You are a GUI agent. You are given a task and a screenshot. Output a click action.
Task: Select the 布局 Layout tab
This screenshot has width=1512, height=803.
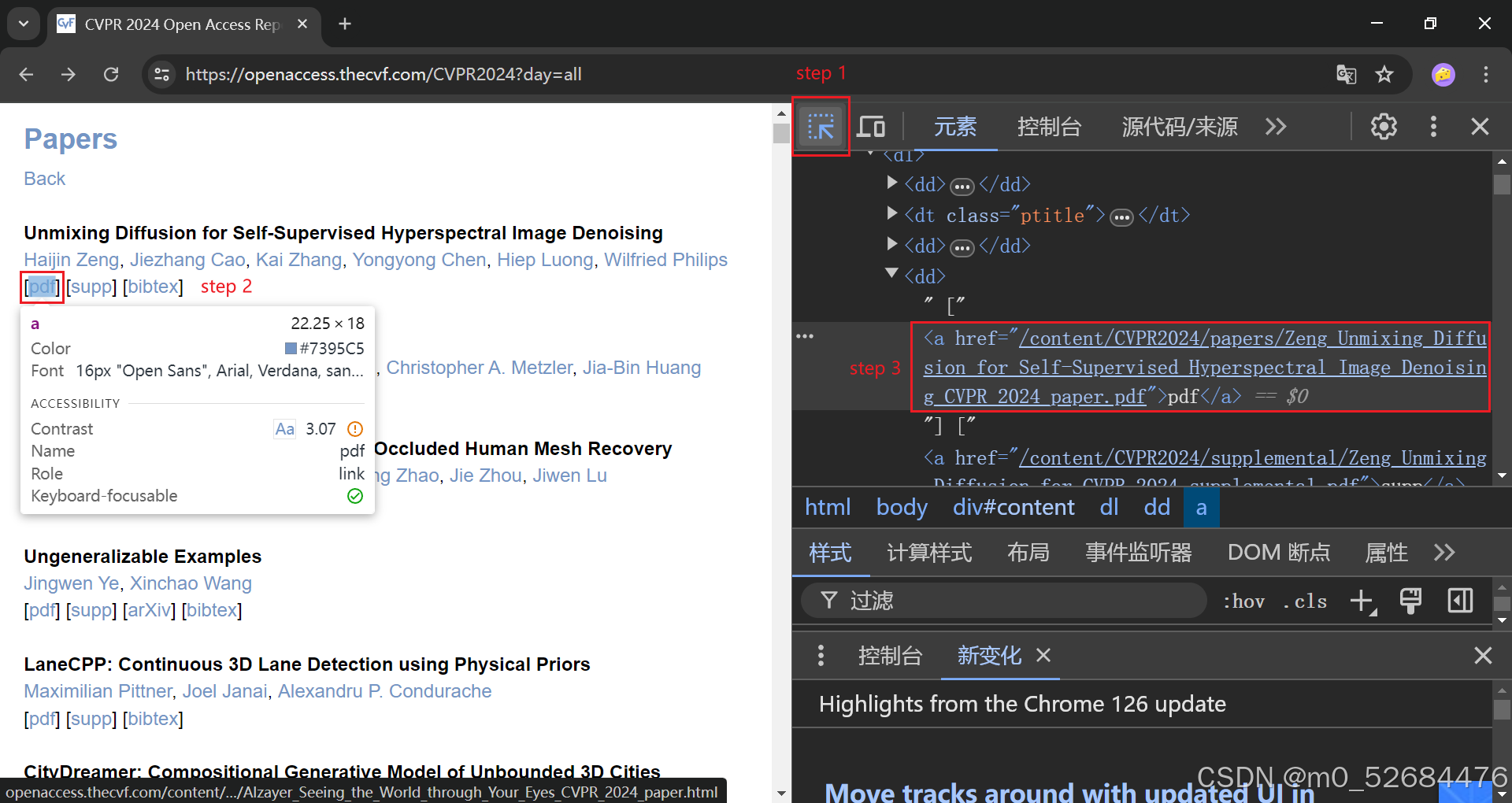point(1028,553)
